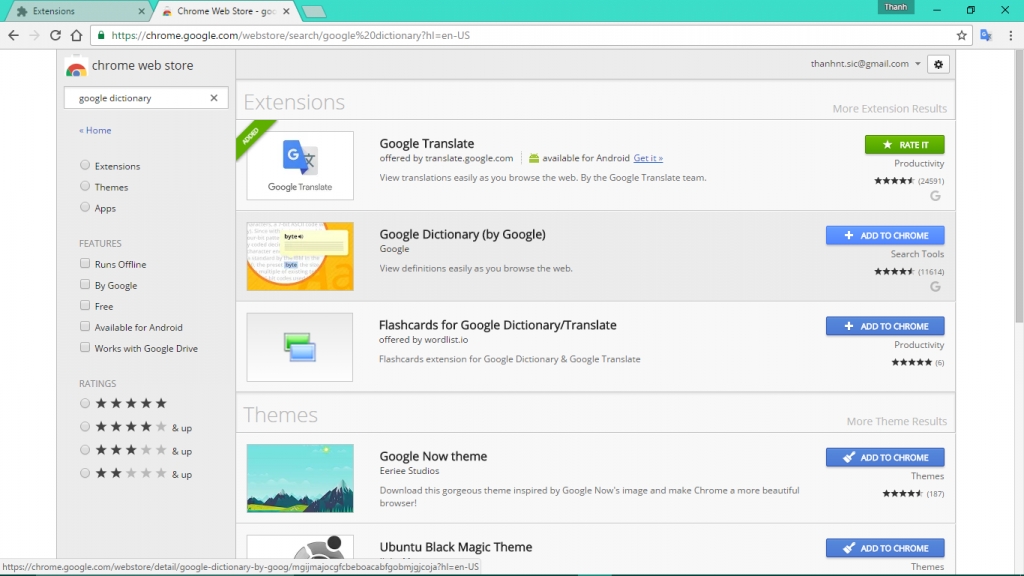The height and width of the screenshot is (576, 1024).
Task: Add Google Now theme to Chrome
Action: pyautogui.click(x=885, y=457)
